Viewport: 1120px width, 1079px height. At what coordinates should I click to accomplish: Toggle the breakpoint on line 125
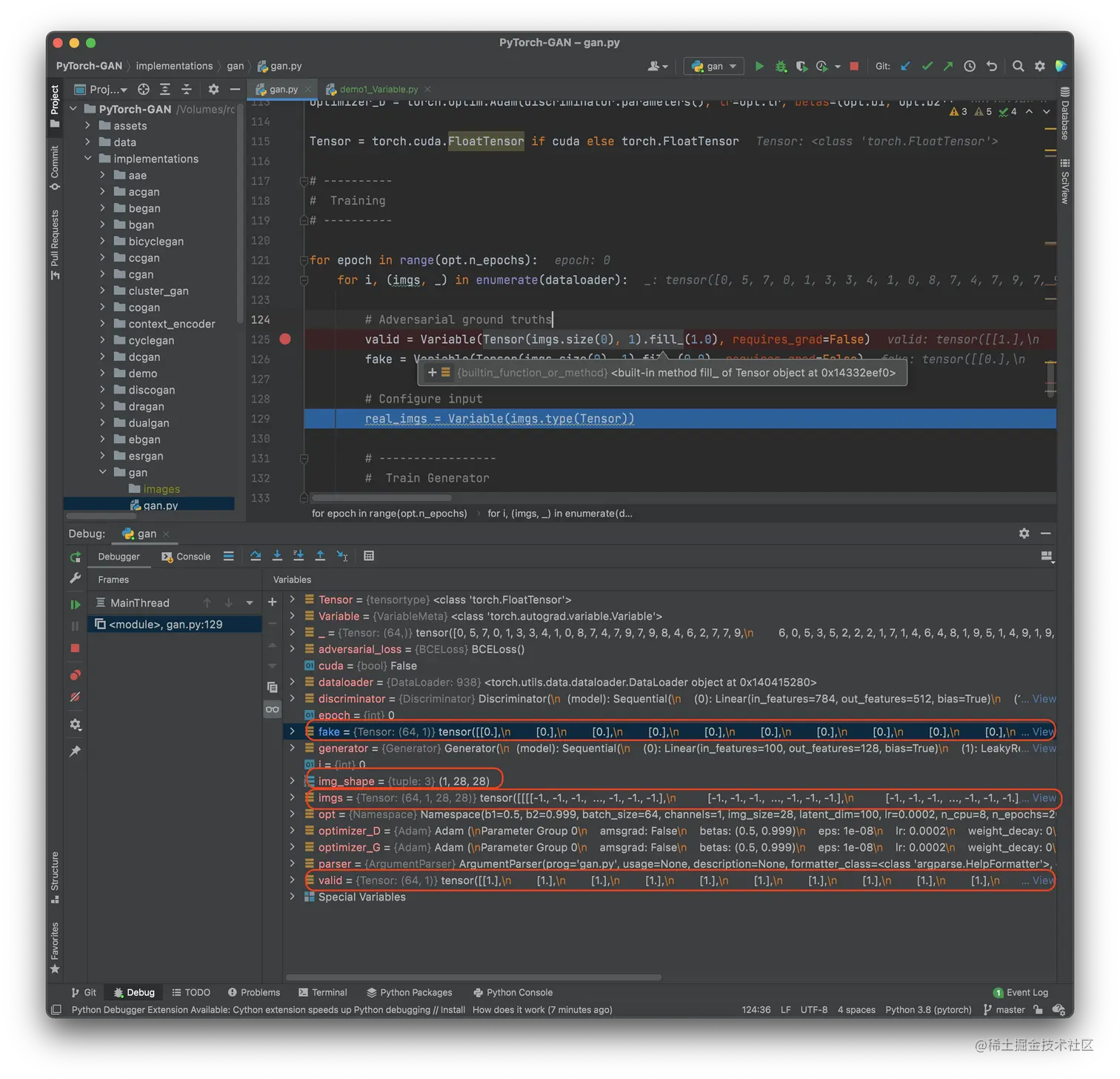[285, 339]
